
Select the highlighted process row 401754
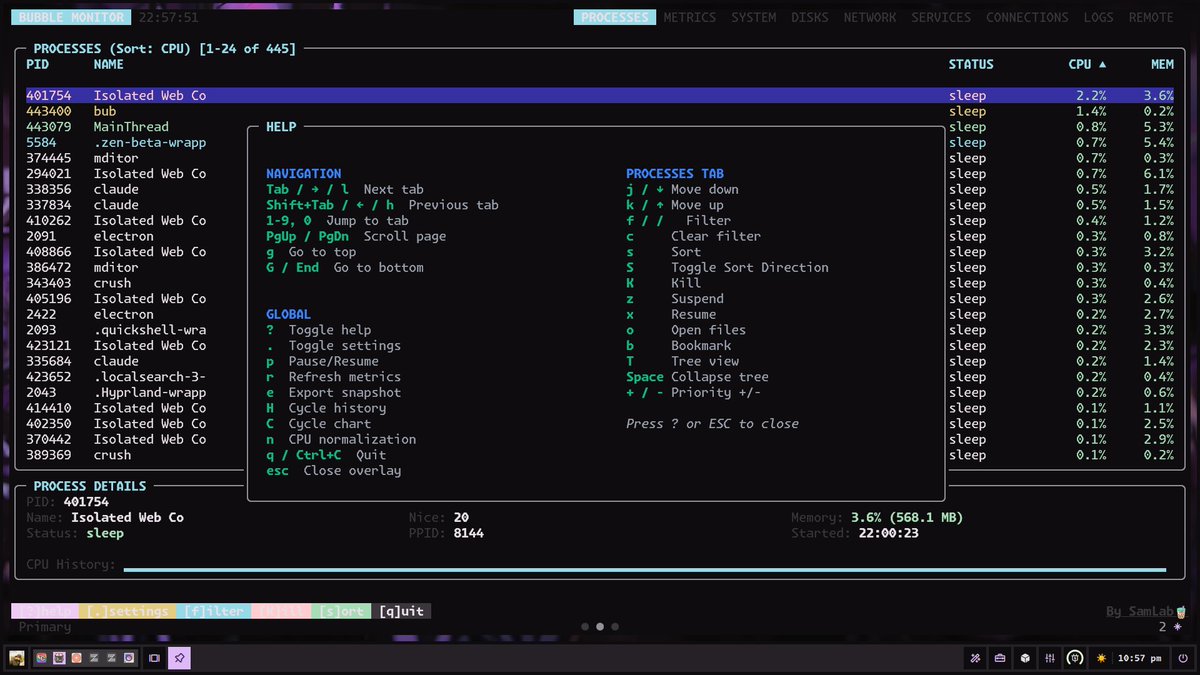[600, 96]
